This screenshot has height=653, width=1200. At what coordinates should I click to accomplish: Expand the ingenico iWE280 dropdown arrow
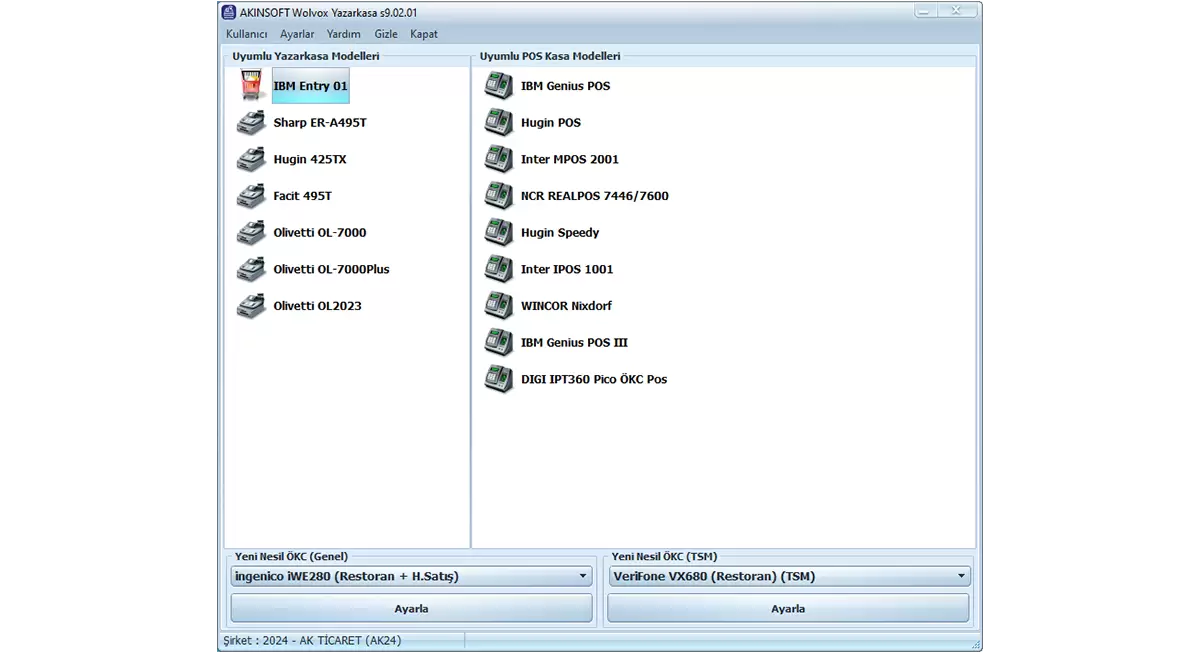584,577
